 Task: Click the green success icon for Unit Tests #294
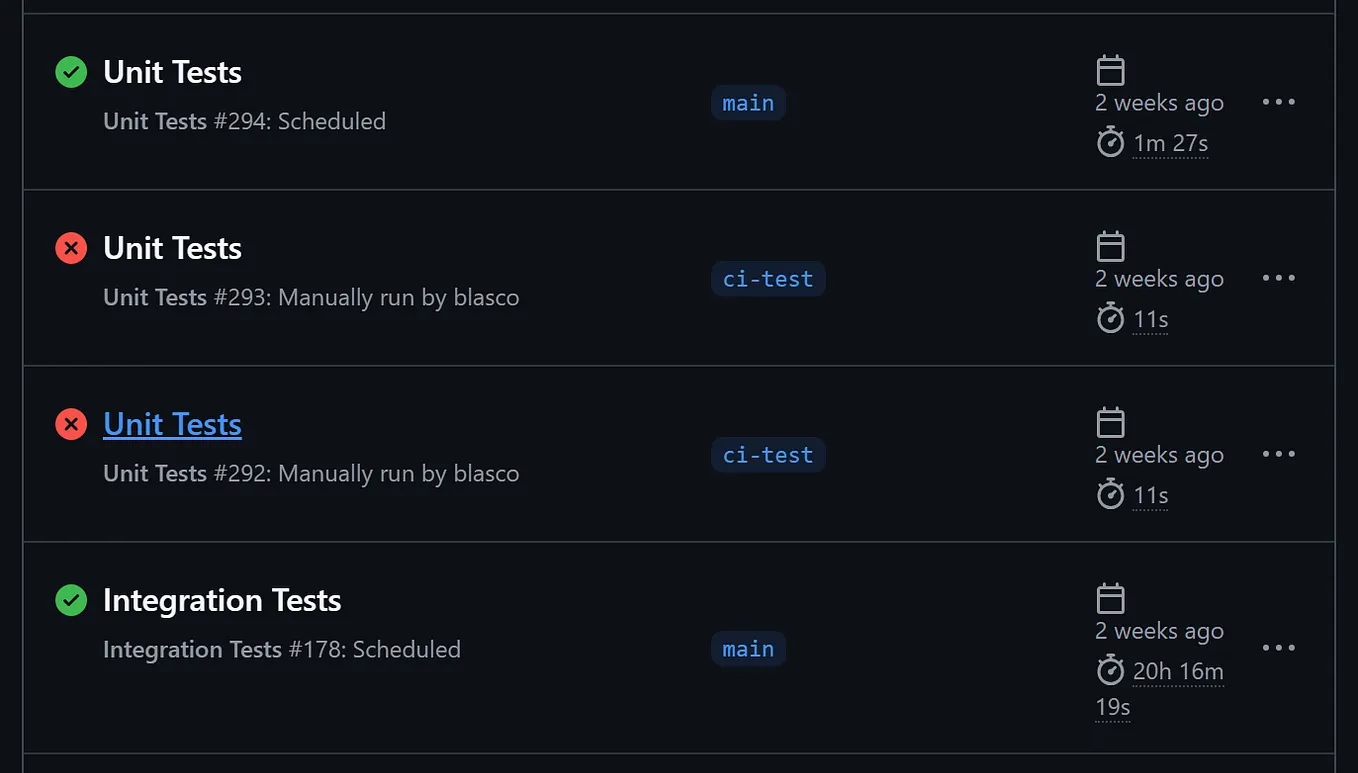(x=70, y=71)
